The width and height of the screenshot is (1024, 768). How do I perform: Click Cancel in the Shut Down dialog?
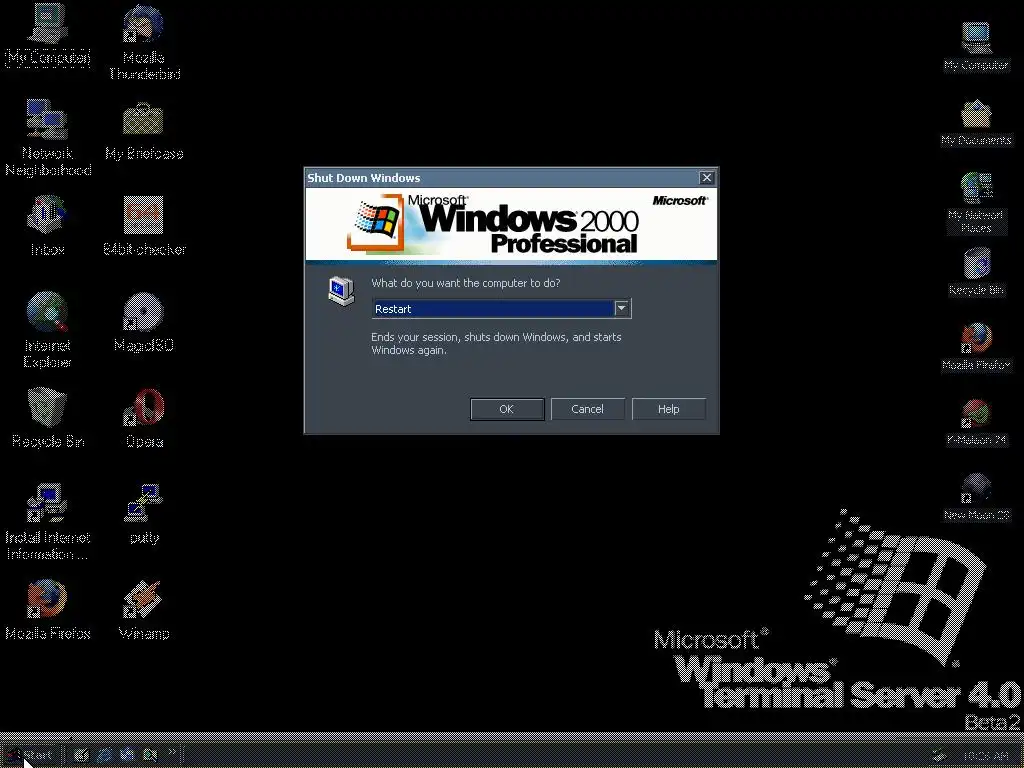587,409
